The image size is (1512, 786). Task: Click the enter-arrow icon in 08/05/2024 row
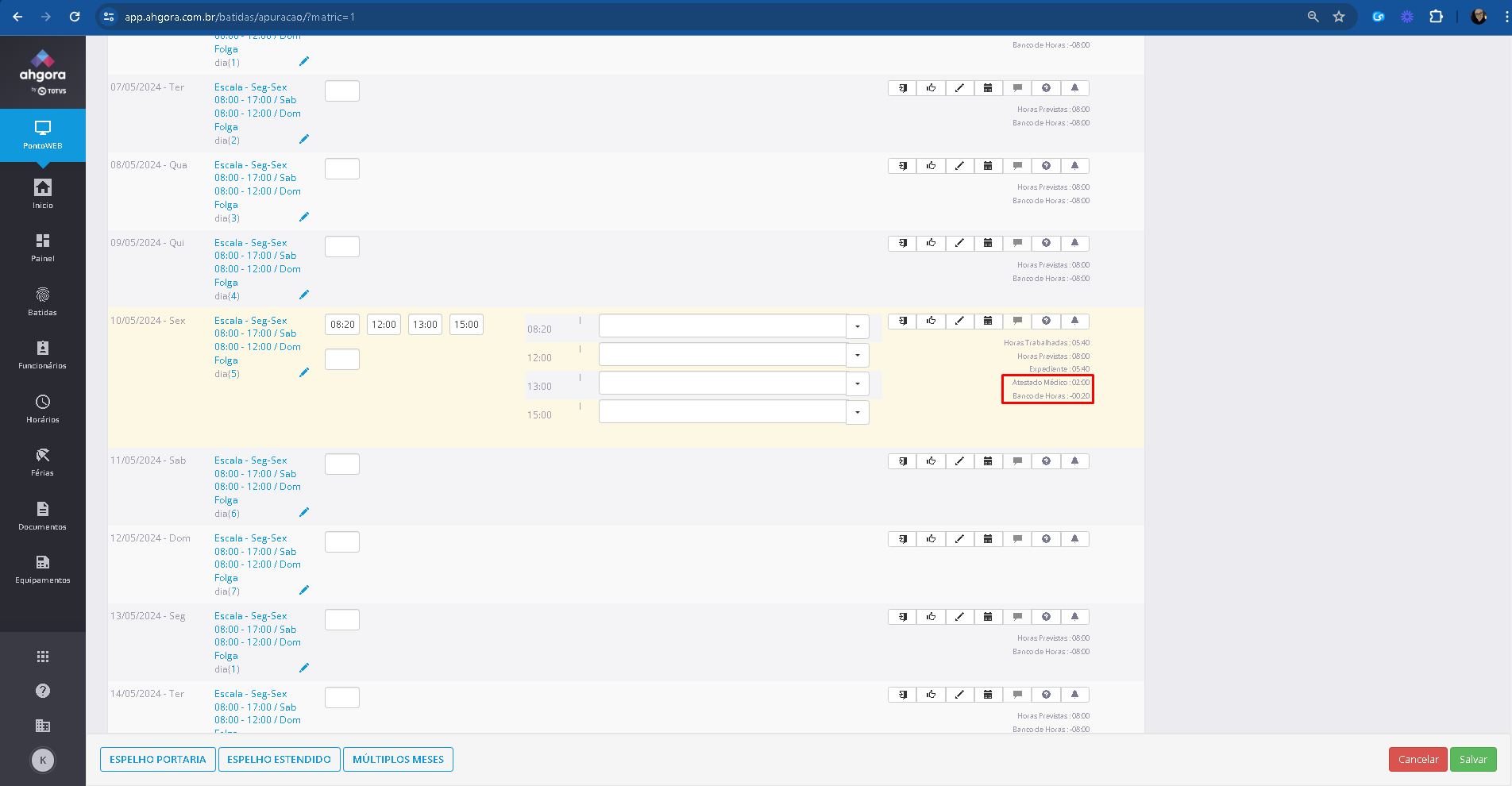tap(902, 166)
